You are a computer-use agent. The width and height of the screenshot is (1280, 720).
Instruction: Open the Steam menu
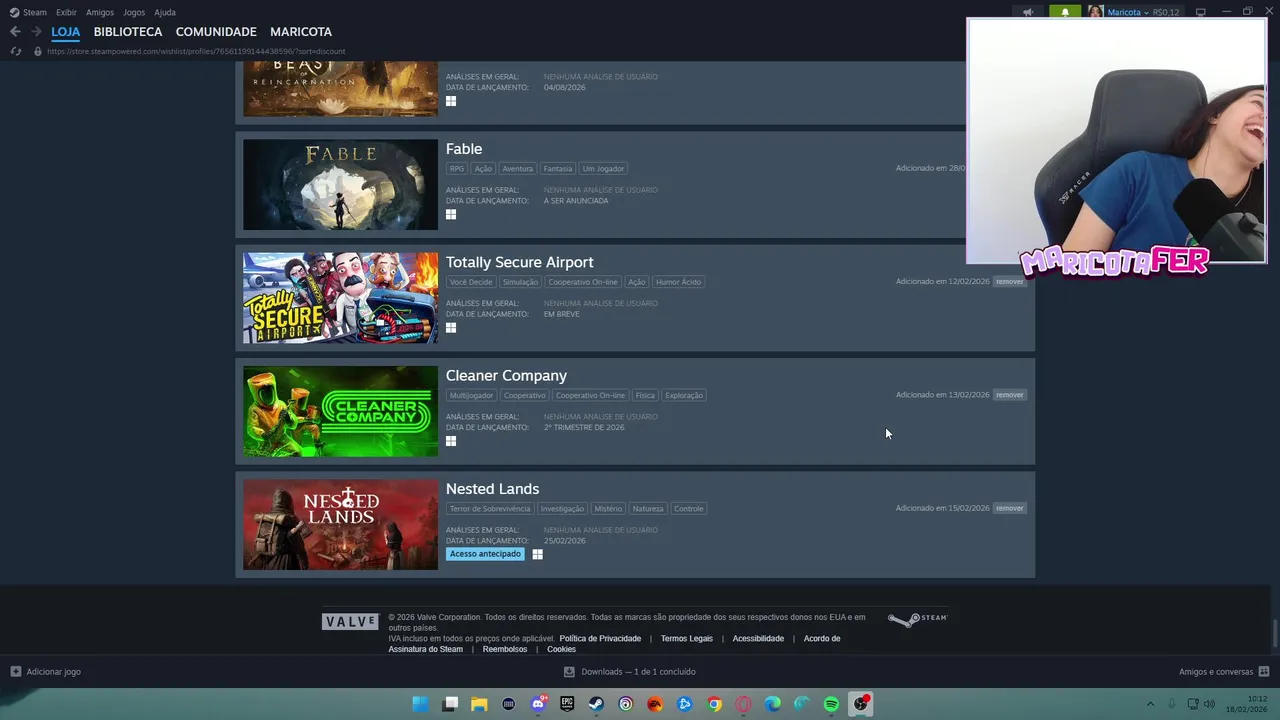pos(28,12)
